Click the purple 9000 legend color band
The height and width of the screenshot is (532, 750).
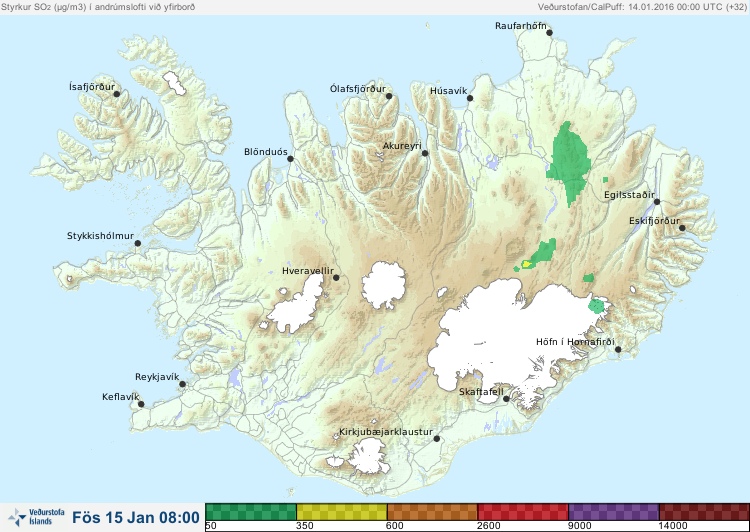click(x=614, y=511)
